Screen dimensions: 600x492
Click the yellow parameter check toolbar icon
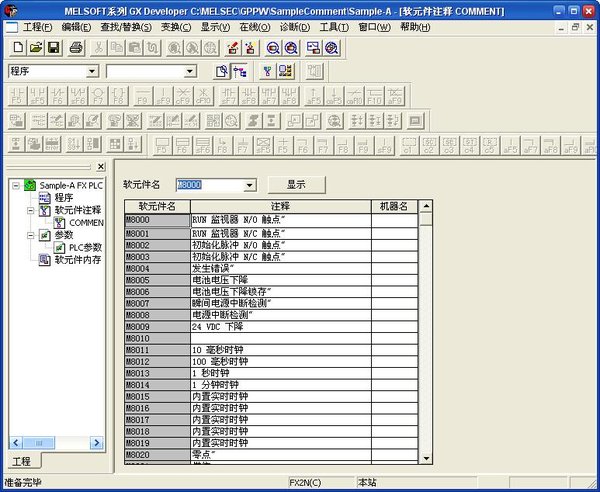click(286, 71)
